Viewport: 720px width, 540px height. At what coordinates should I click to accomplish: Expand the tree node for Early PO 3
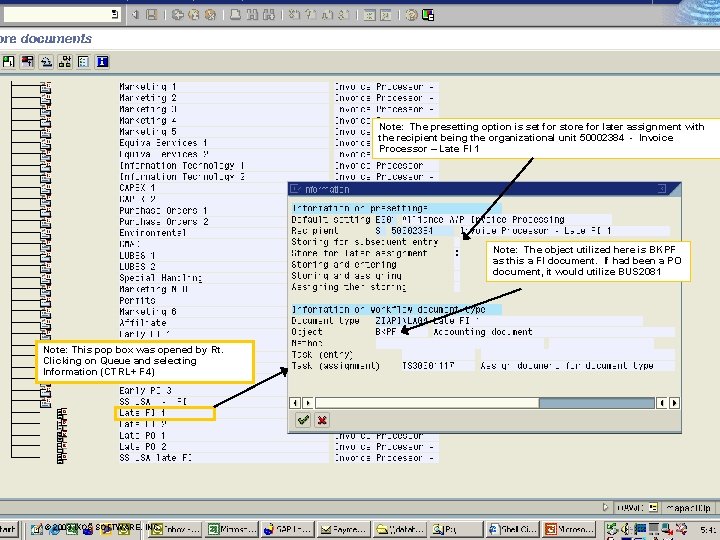(x=45, y=390)
